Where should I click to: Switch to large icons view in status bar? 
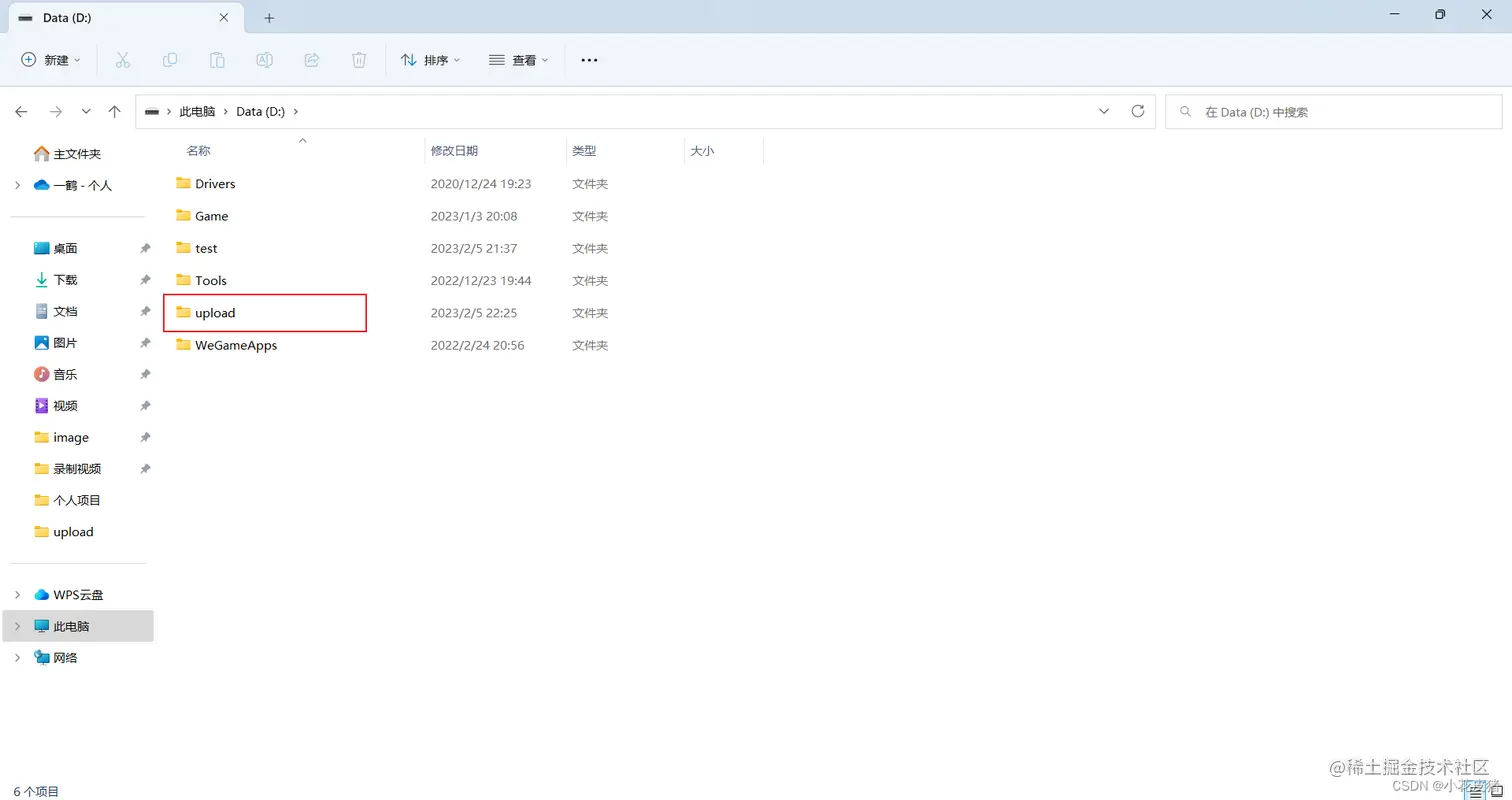(1496, 791)
